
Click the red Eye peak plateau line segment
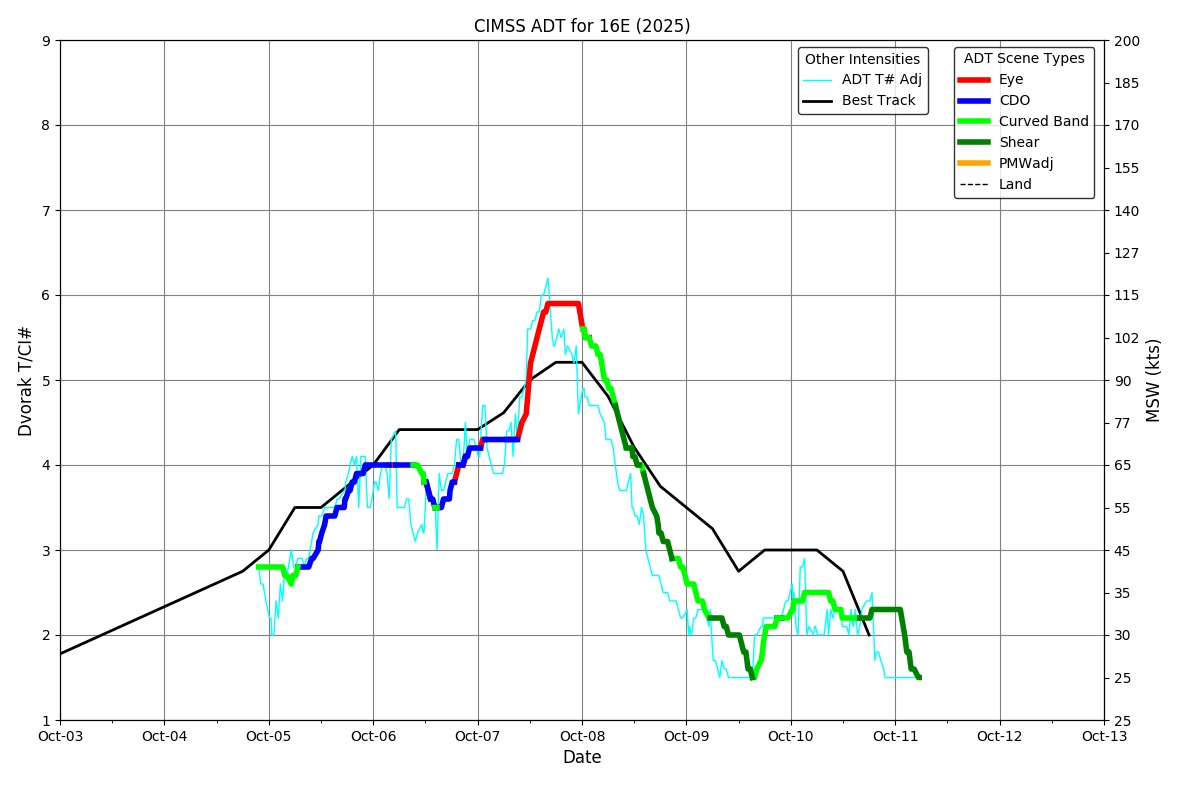click(562, 303)
